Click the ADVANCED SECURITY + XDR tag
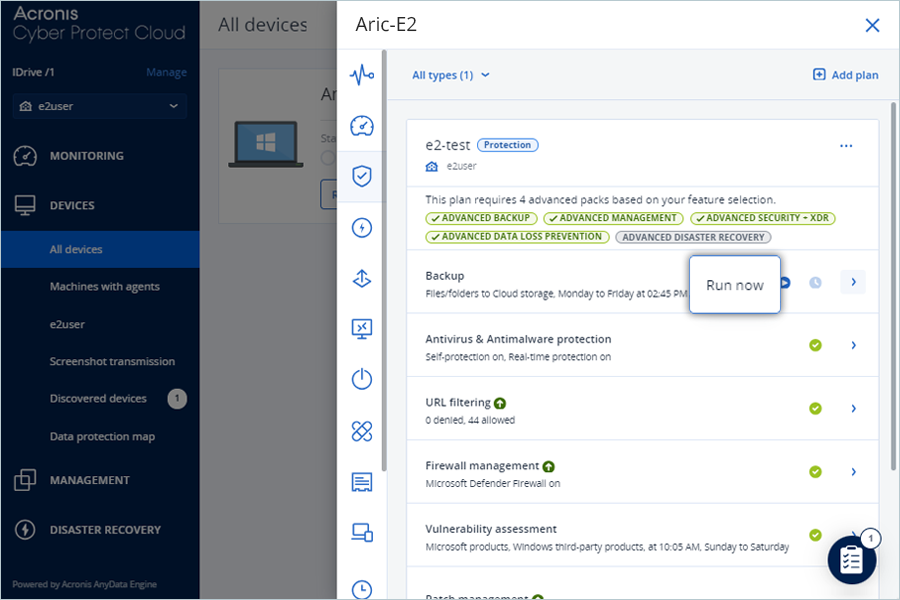900x600 pixels. point(762,218)
